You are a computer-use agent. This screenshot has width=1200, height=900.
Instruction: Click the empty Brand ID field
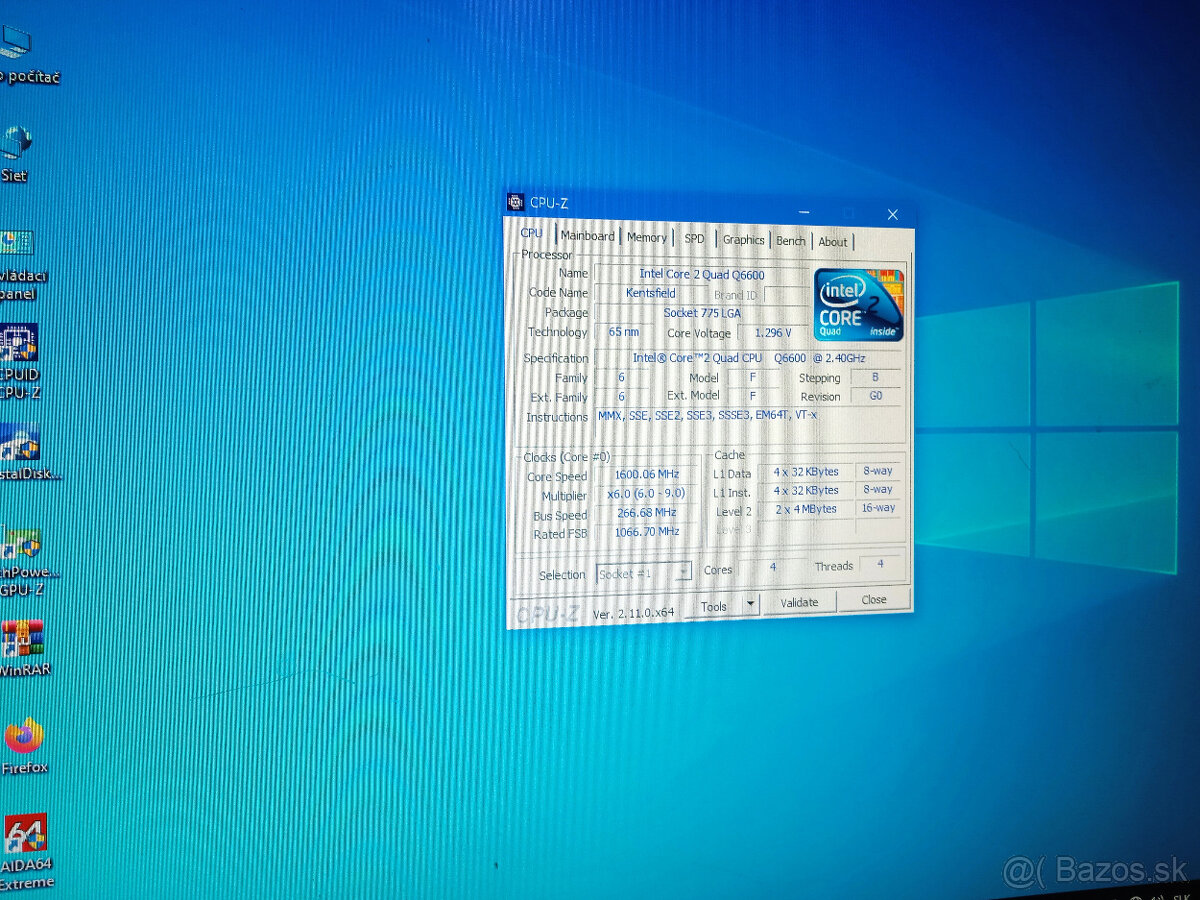[786, 295]
